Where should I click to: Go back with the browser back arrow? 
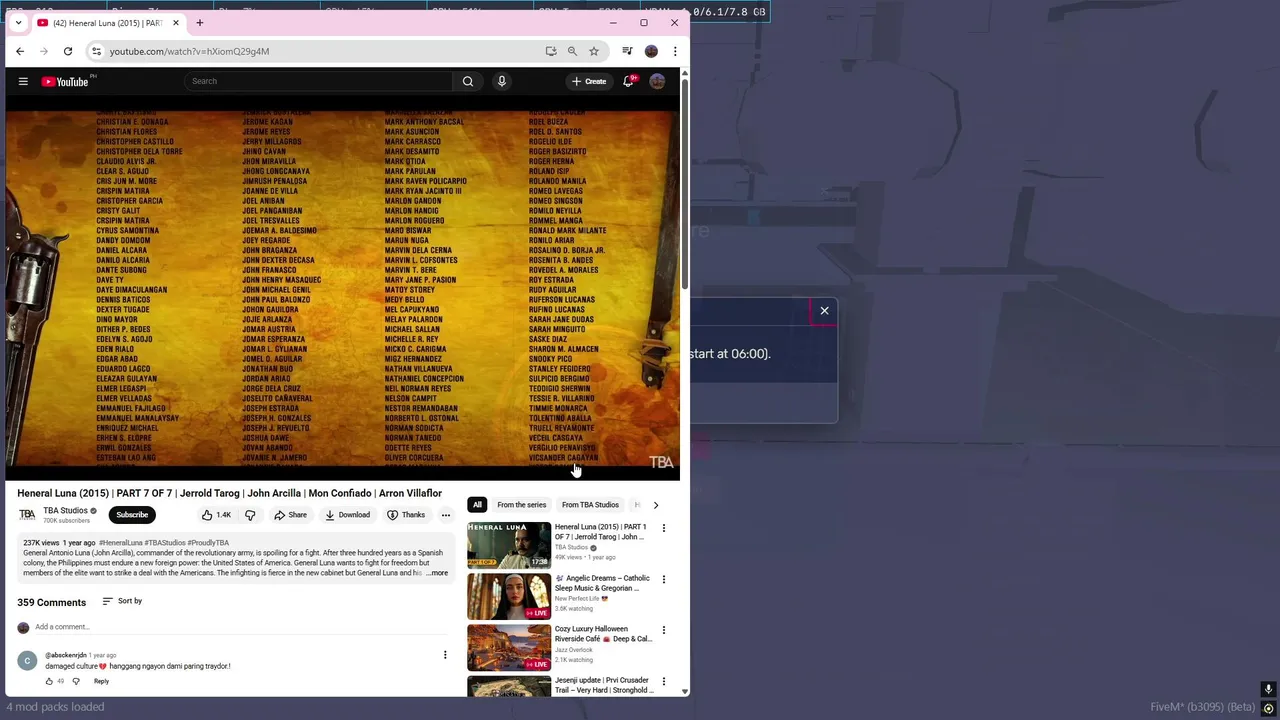[20, 51]
